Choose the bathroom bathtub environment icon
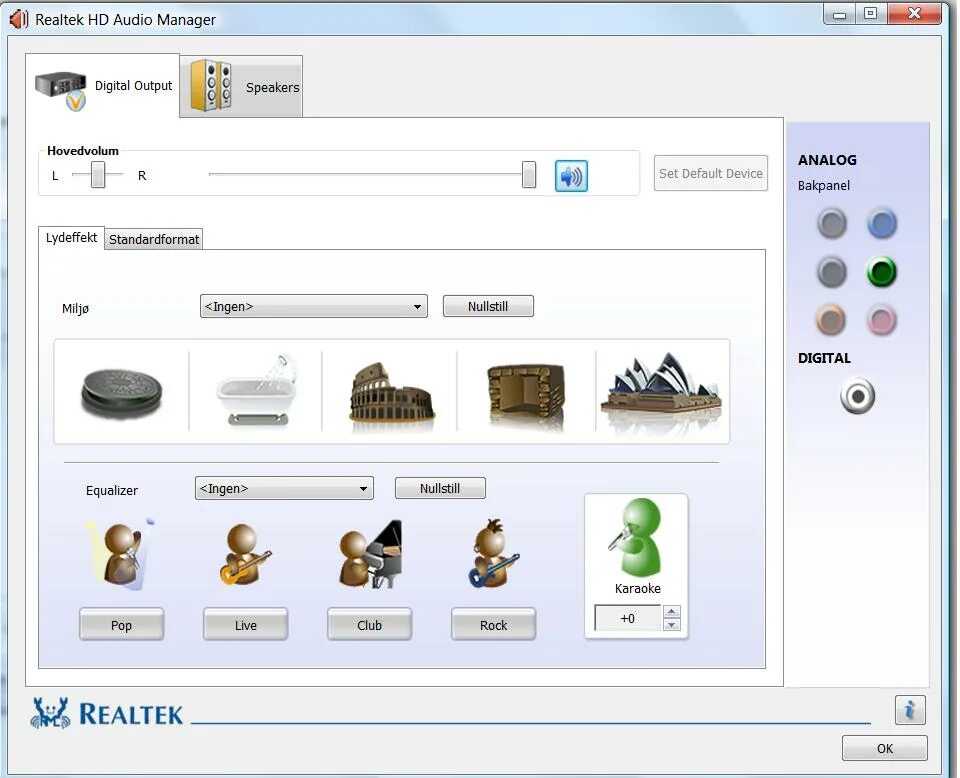The height and width of the screenshot is (778, 960). pos(257,390)
